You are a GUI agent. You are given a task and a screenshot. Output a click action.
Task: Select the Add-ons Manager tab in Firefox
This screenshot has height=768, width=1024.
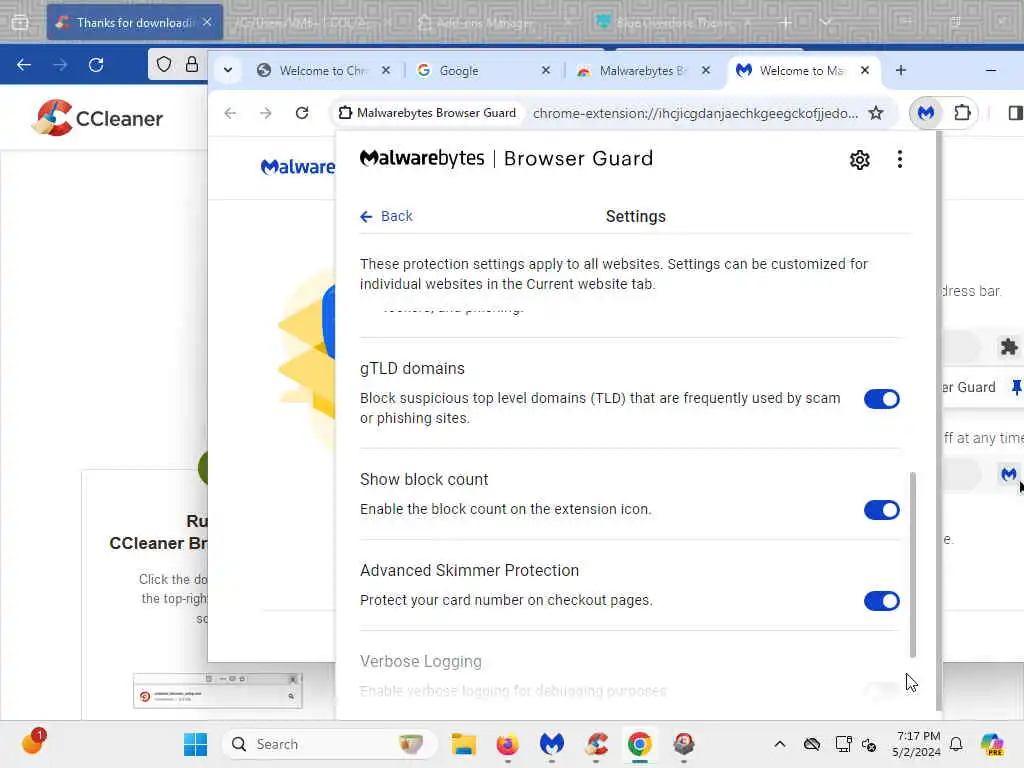(x=484, y=23)
